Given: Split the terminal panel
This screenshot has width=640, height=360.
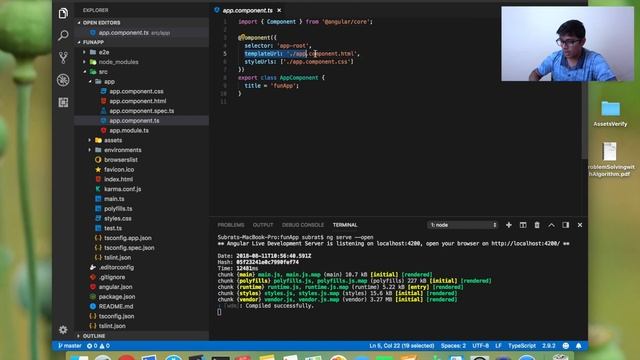Looking at the screenshot, I should pyautogui.click(x=523, y=225).
